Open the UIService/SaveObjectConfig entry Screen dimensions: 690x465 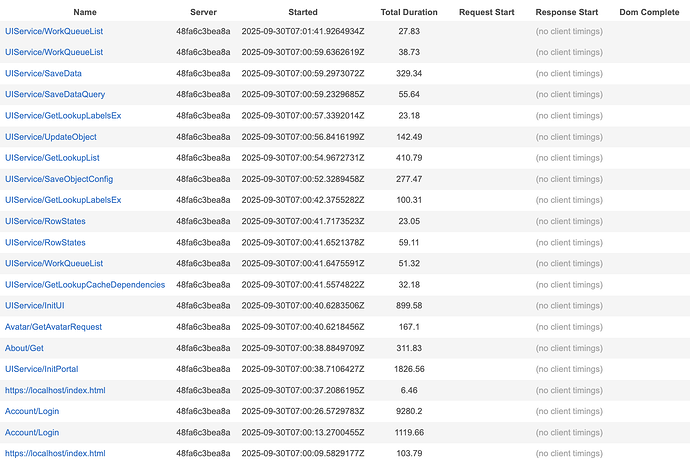[x=58, y=179]
